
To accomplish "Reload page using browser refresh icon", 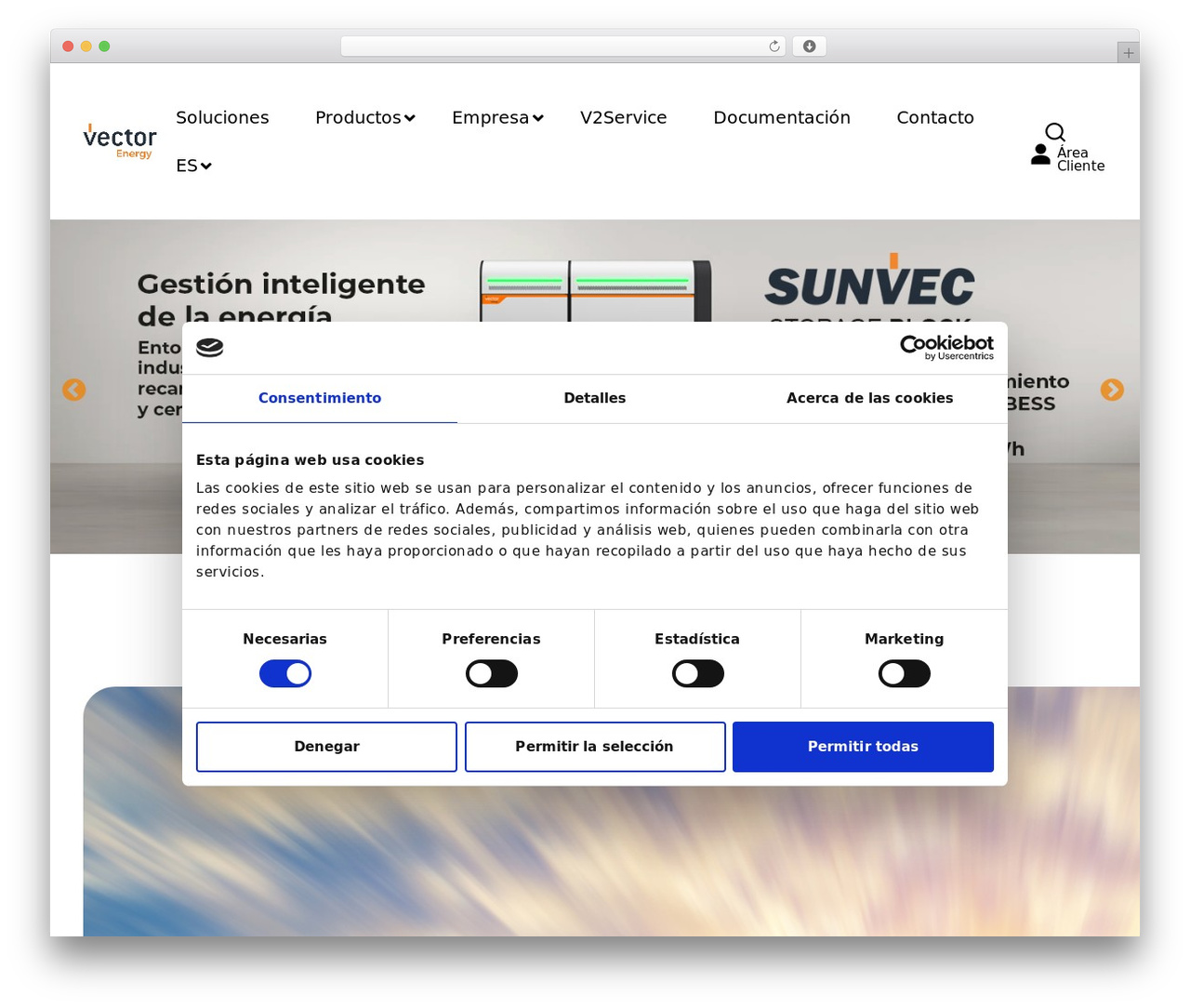I will [x=774, y=46].
